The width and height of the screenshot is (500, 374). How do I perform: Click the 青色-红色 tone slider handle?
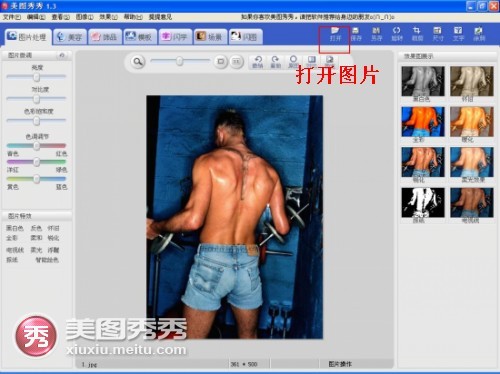pos(36,146)
